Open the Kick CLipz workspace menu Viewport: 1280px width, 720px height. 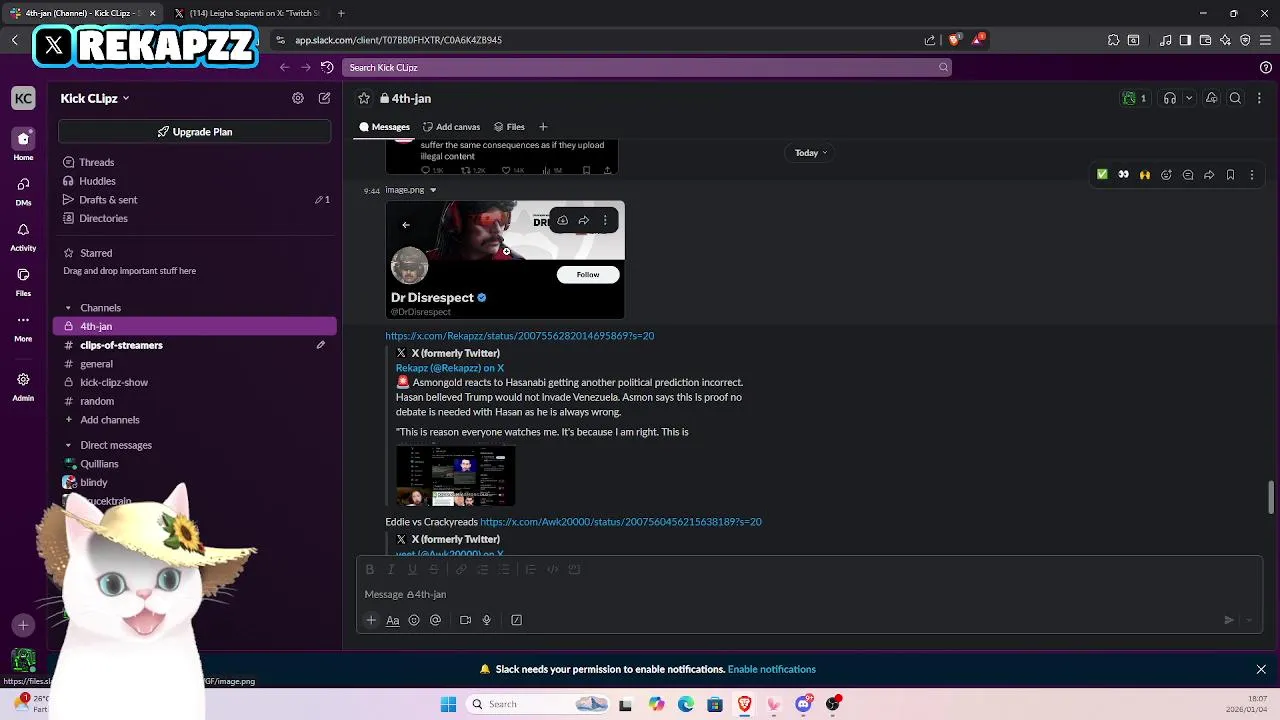(95, 98)
